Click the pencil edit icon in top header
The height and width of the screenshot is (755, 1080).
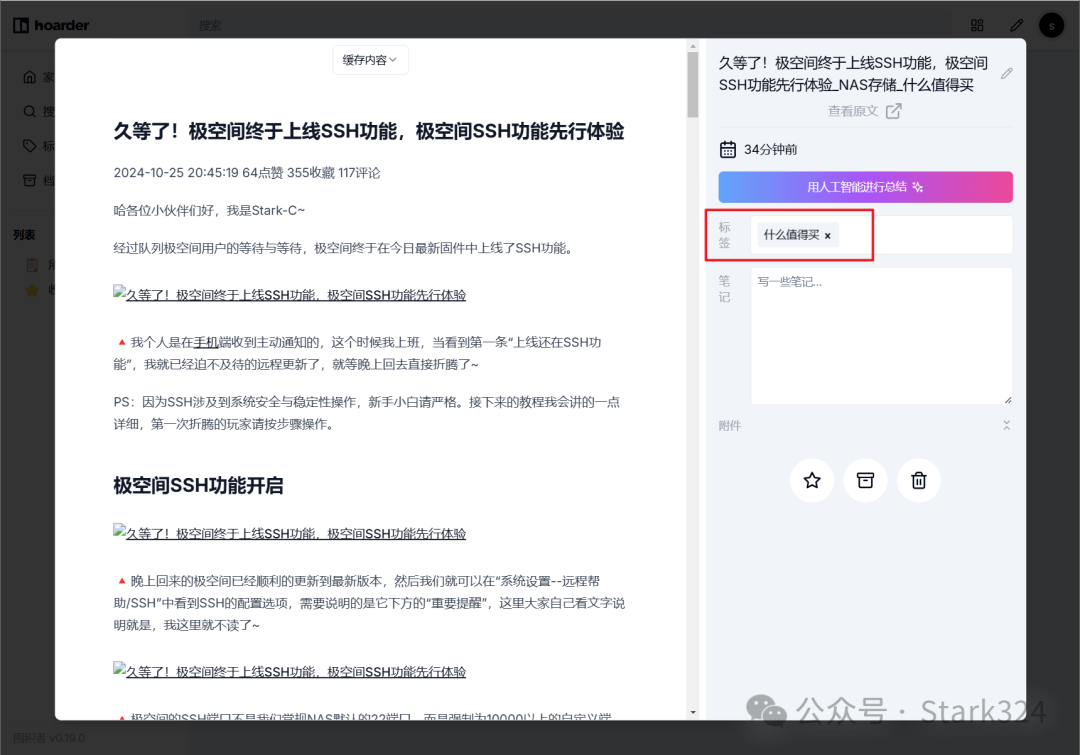pyautogui.click(x=1016, y=25)
